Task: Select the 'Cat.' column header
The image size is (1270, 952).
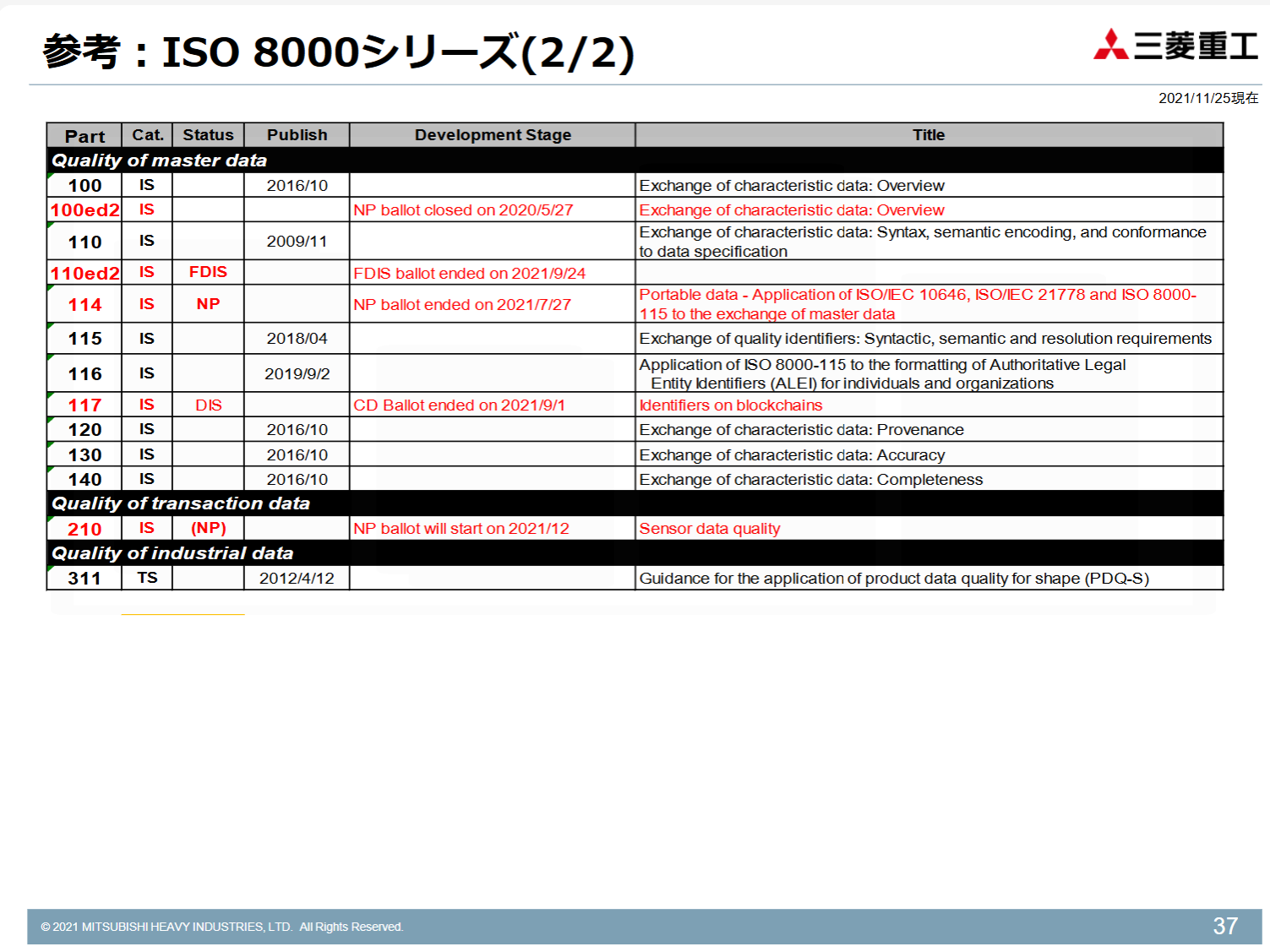Action: (147, 135)
